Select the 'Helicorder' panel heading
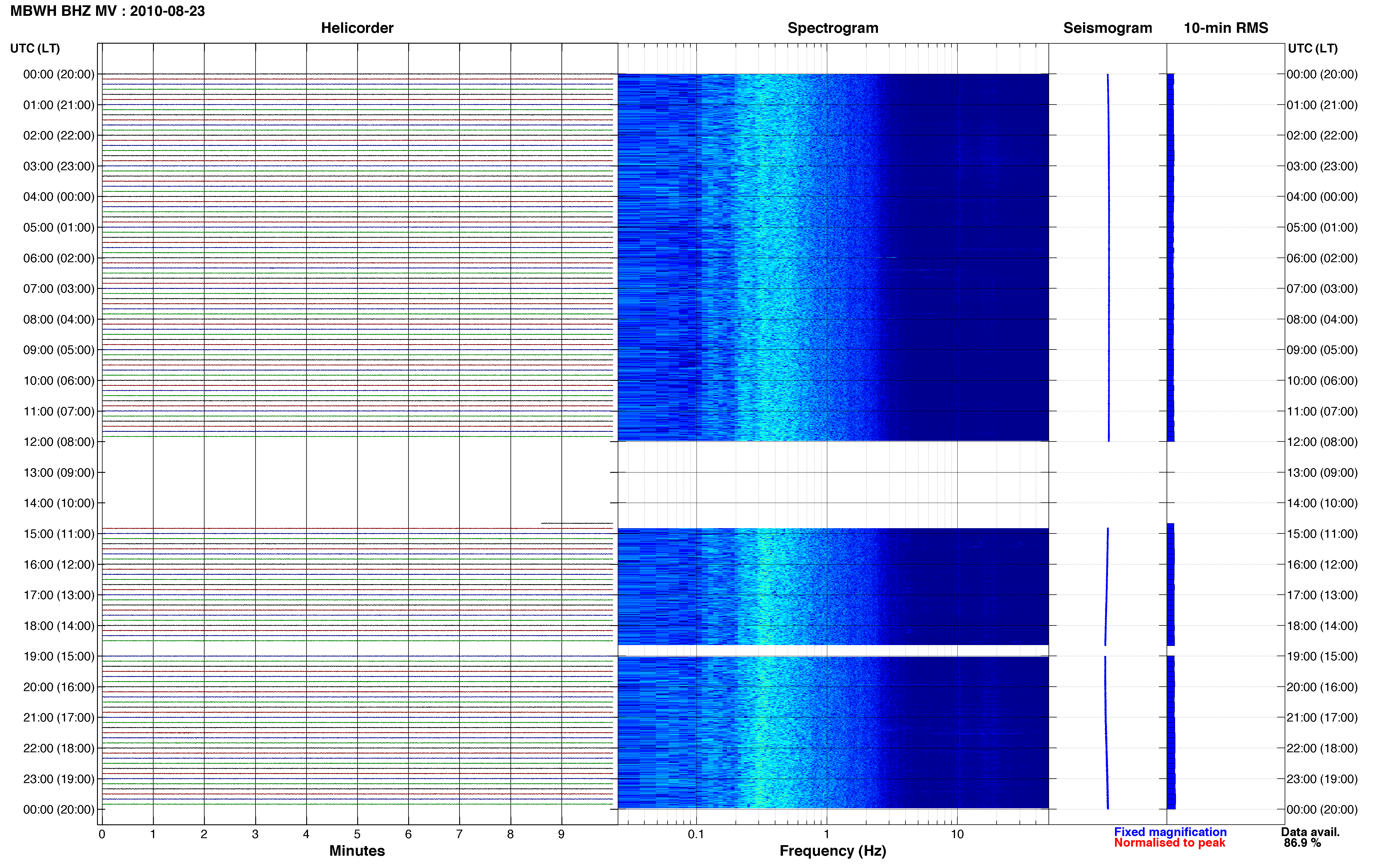The image size is (1389, 868). [x=357, y=28]
